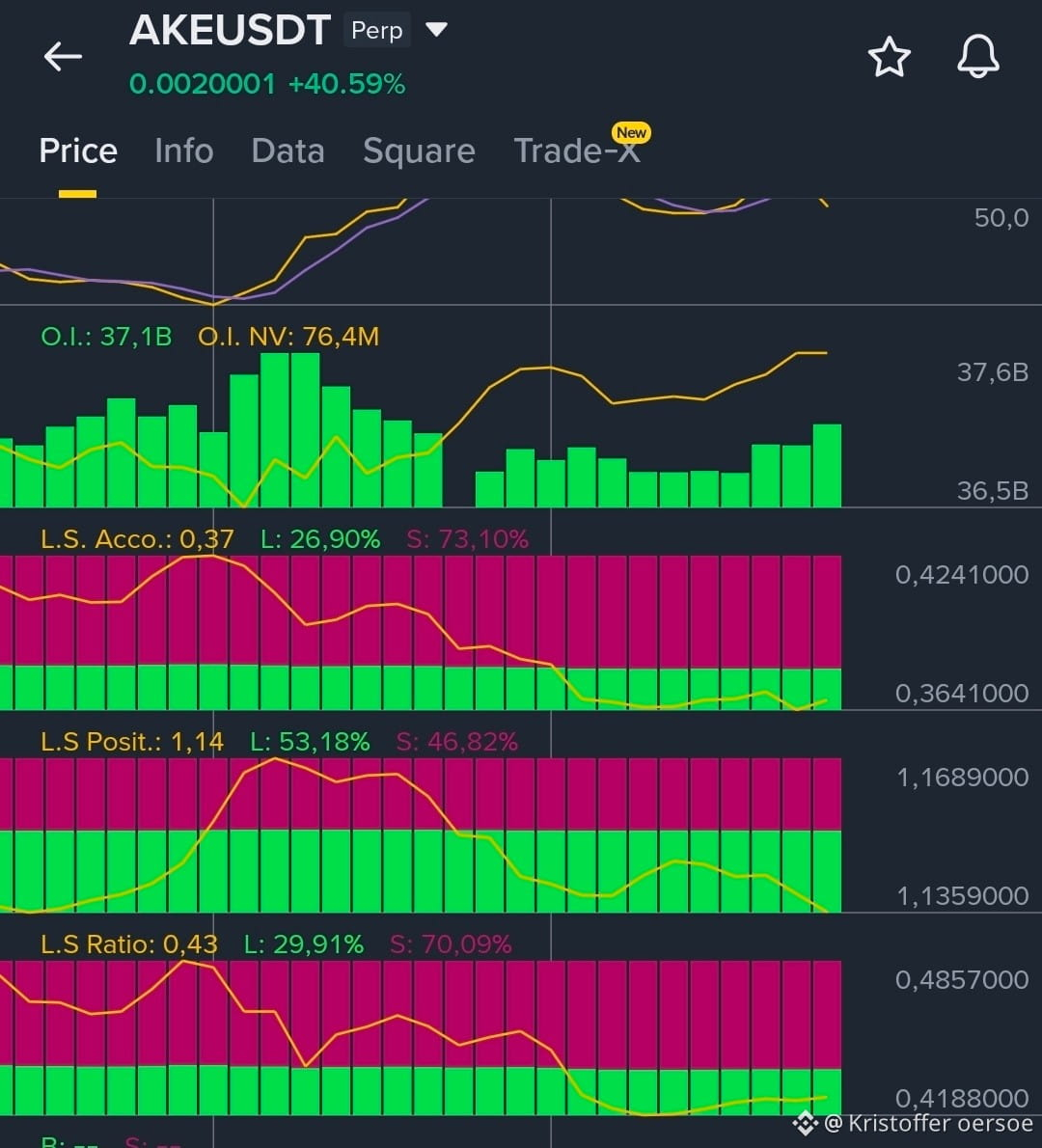Select the Price tab
The image size is (1042, 1148).
click(x=77, y=150)
